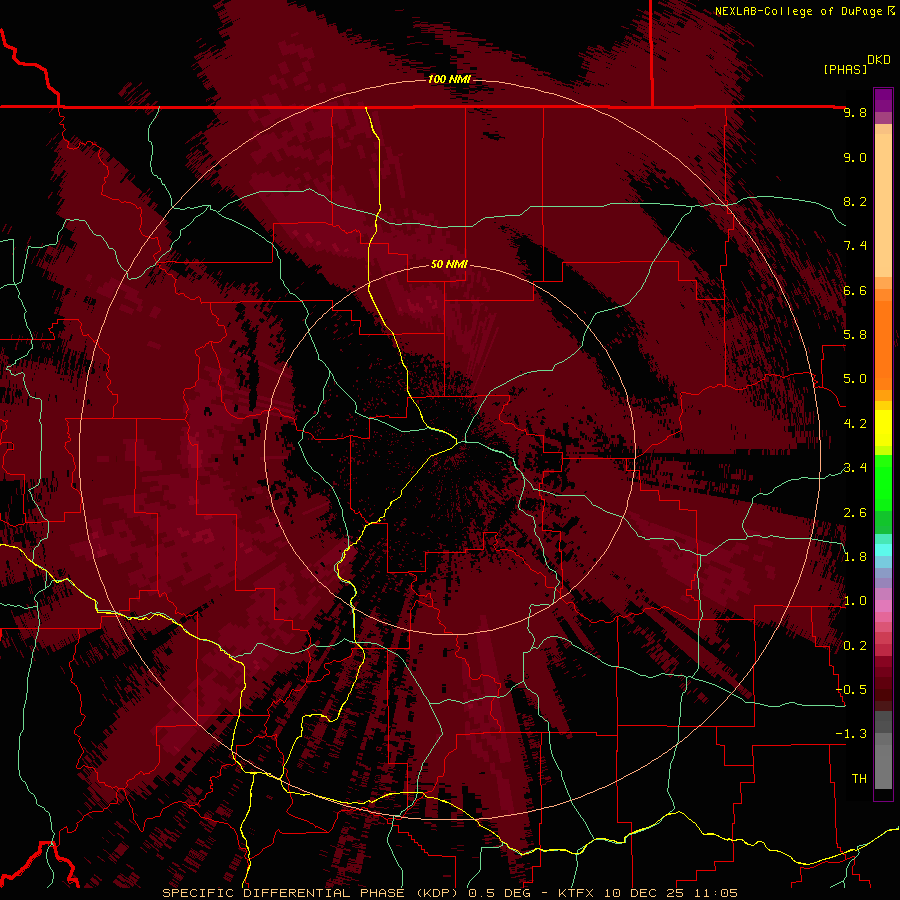Image resolution: width=900 pixels, height=900 pixels.
Task: Select the 5.0 scale value
Action: click(x=855, y=379)
